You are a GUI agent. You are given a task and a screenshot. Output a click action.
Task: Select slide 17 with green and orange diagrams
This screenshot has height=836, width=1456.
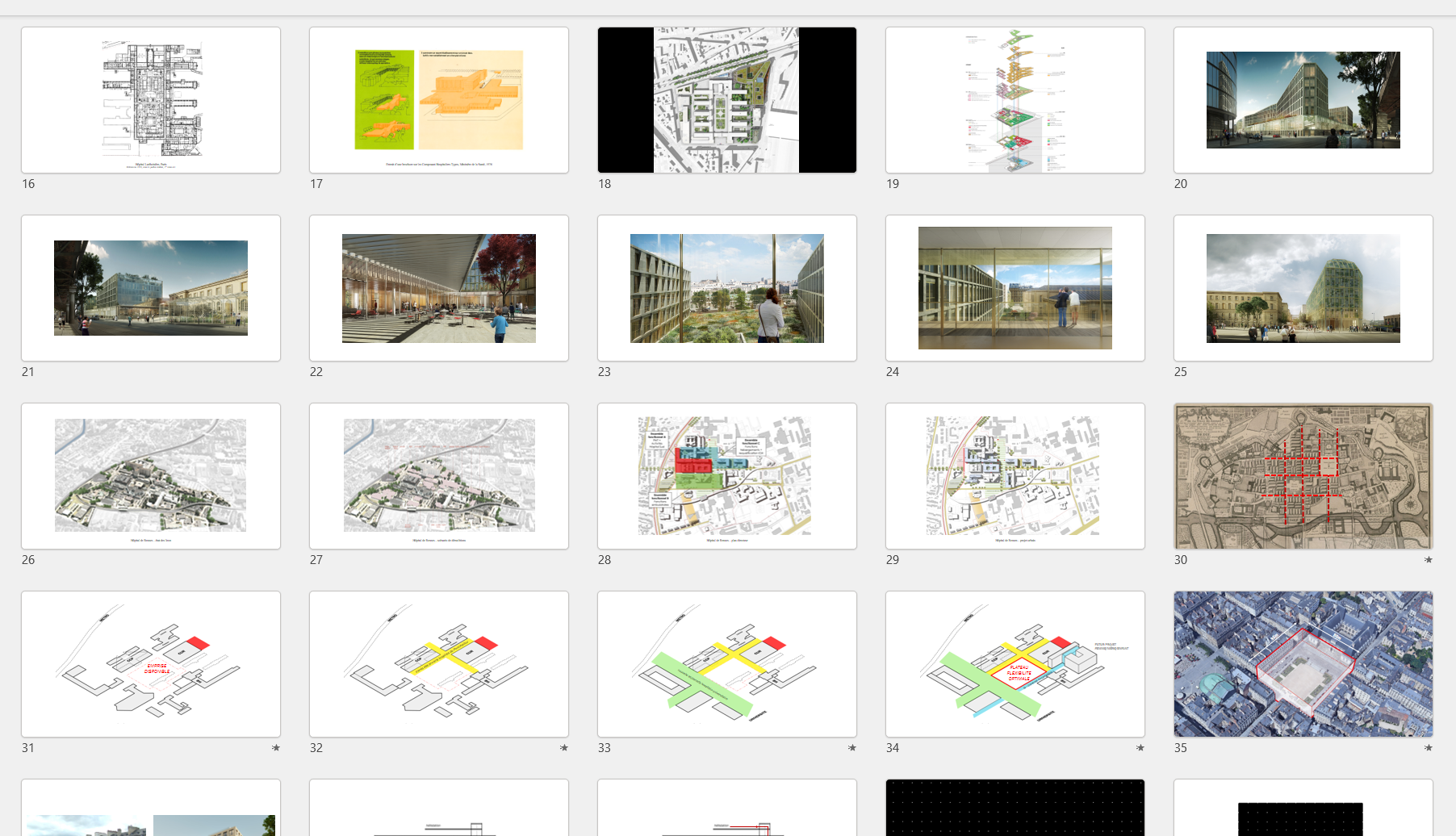coord(439,100)
